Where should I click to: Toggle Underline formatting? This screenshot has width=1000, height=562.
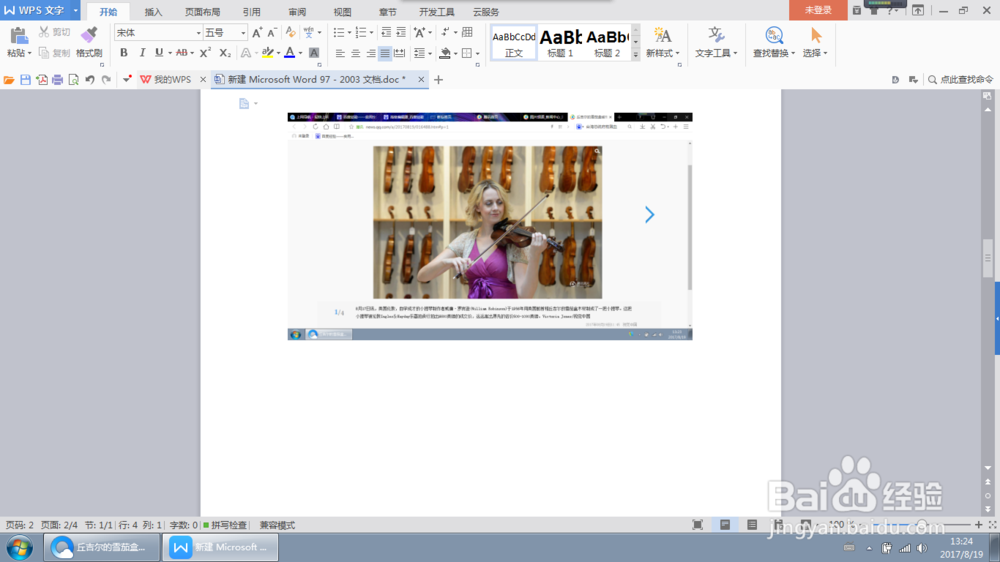click(159, 53)
